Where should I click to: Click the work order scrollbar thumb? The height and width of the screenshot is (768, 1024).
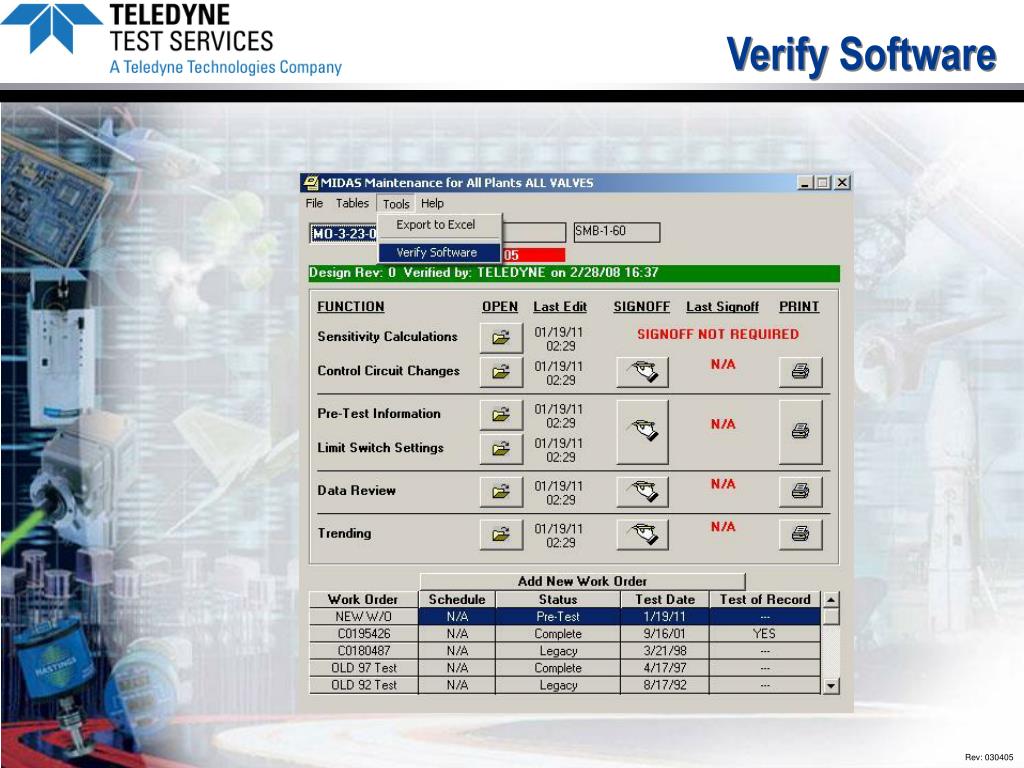831,617
